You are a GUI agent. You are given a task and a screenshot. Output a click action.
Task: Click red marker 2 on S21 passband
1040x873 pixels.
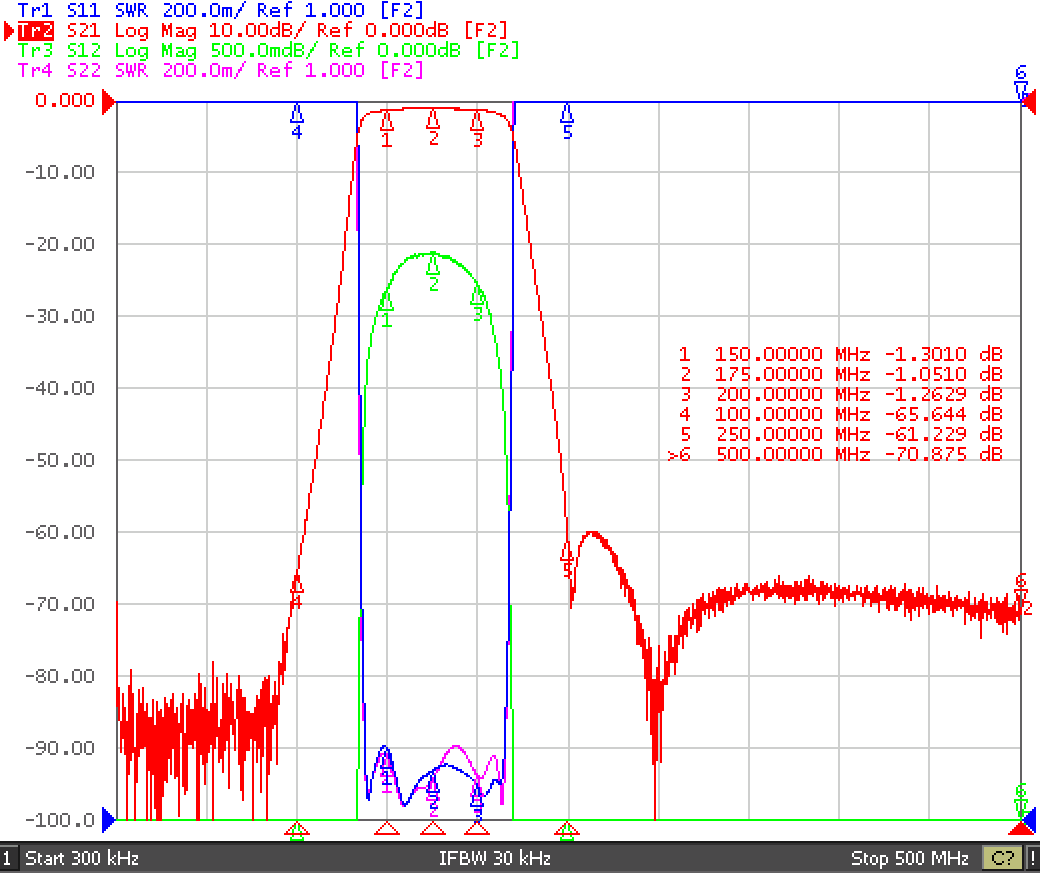coord(433,127)
